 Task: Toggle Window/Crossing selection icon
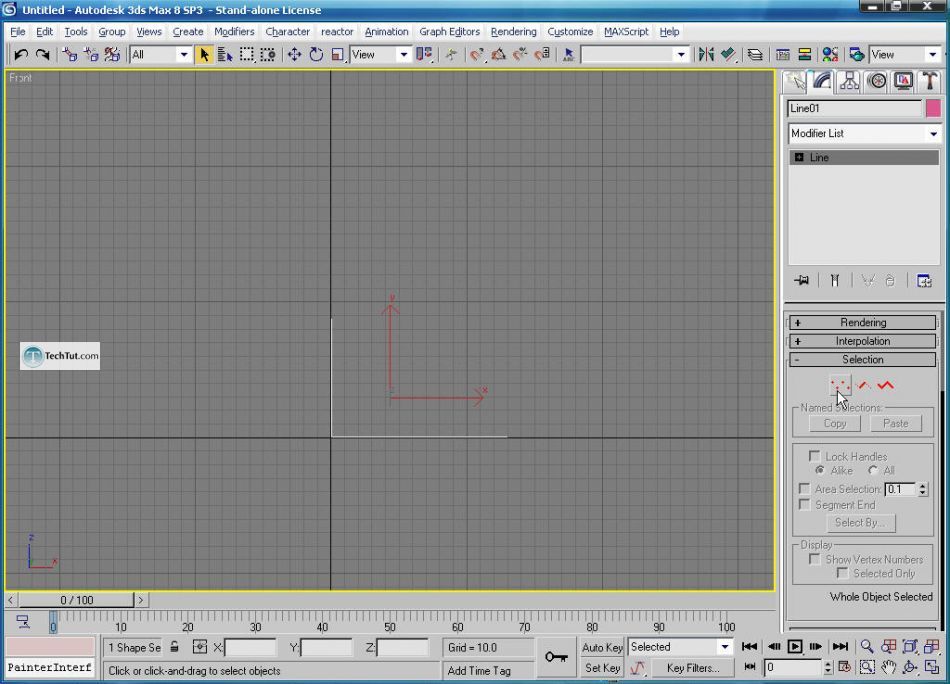point(268,55)
